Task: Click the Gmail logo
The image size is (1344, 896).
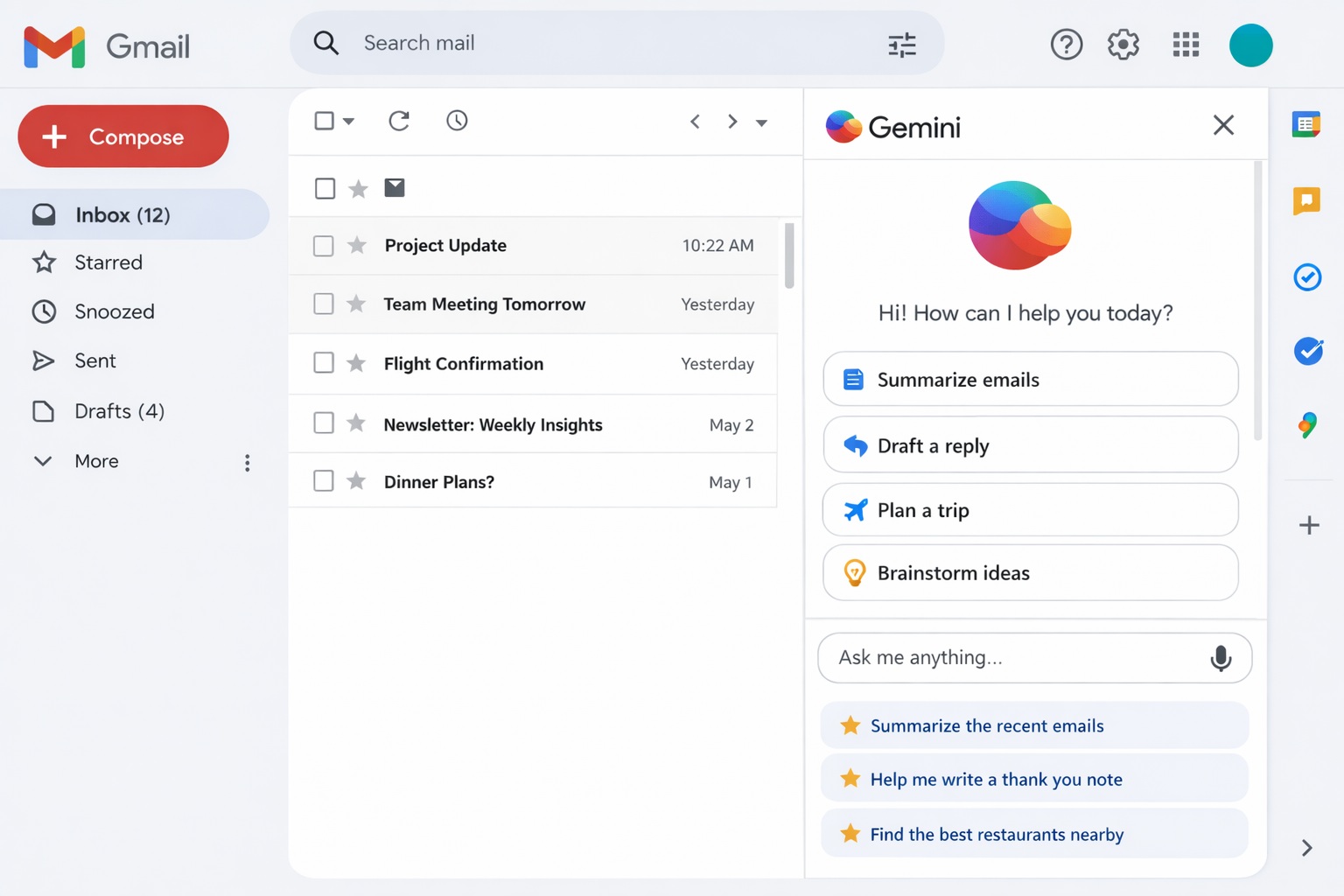Action: (x=106, y=46)
